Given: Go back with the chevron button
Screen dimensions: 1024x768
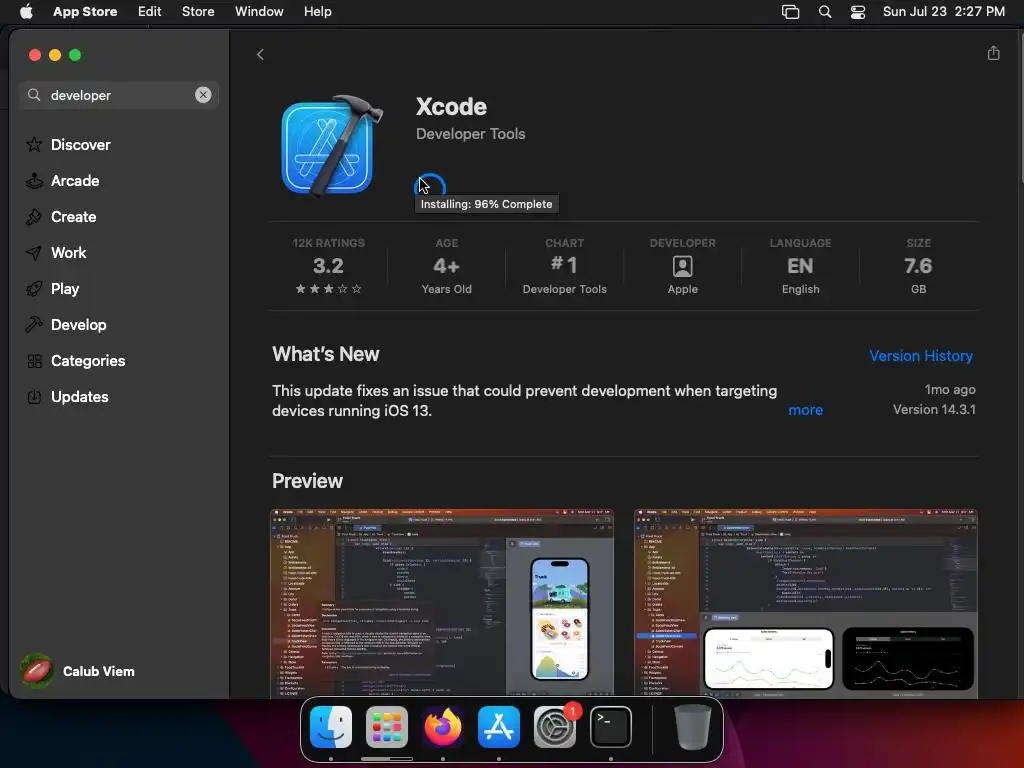Looking at the screenshot, I should 260,54.
